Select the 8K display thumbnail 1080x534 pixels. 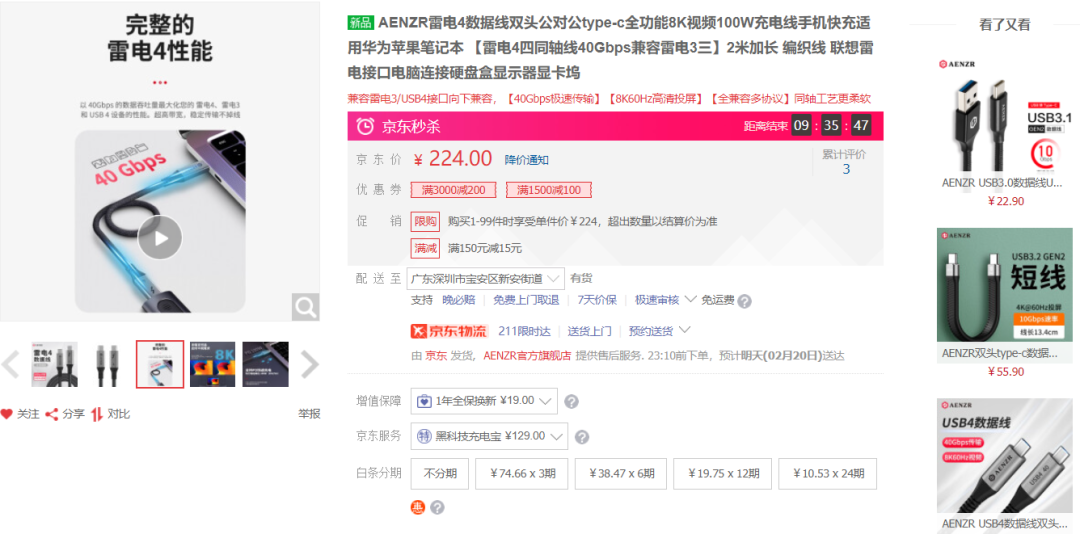tap(212, 364)
